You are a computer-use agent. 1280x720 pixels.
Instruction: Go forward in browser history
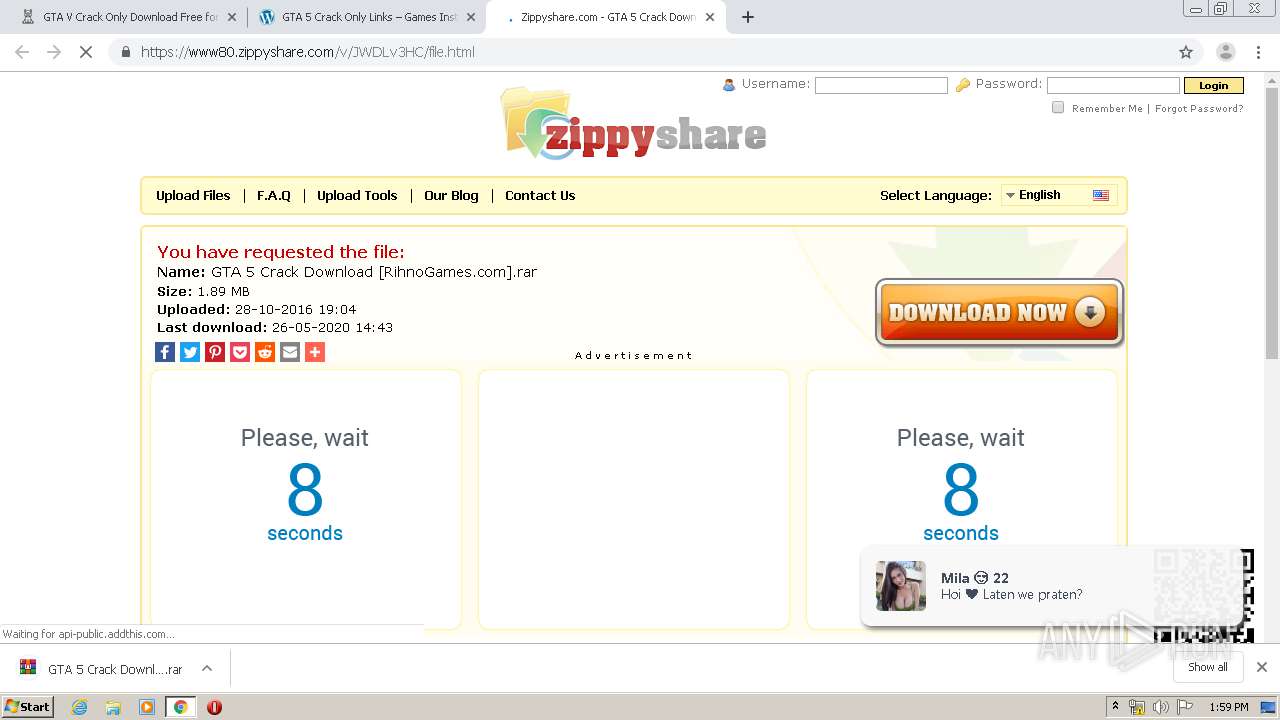(x=54, y=52)
